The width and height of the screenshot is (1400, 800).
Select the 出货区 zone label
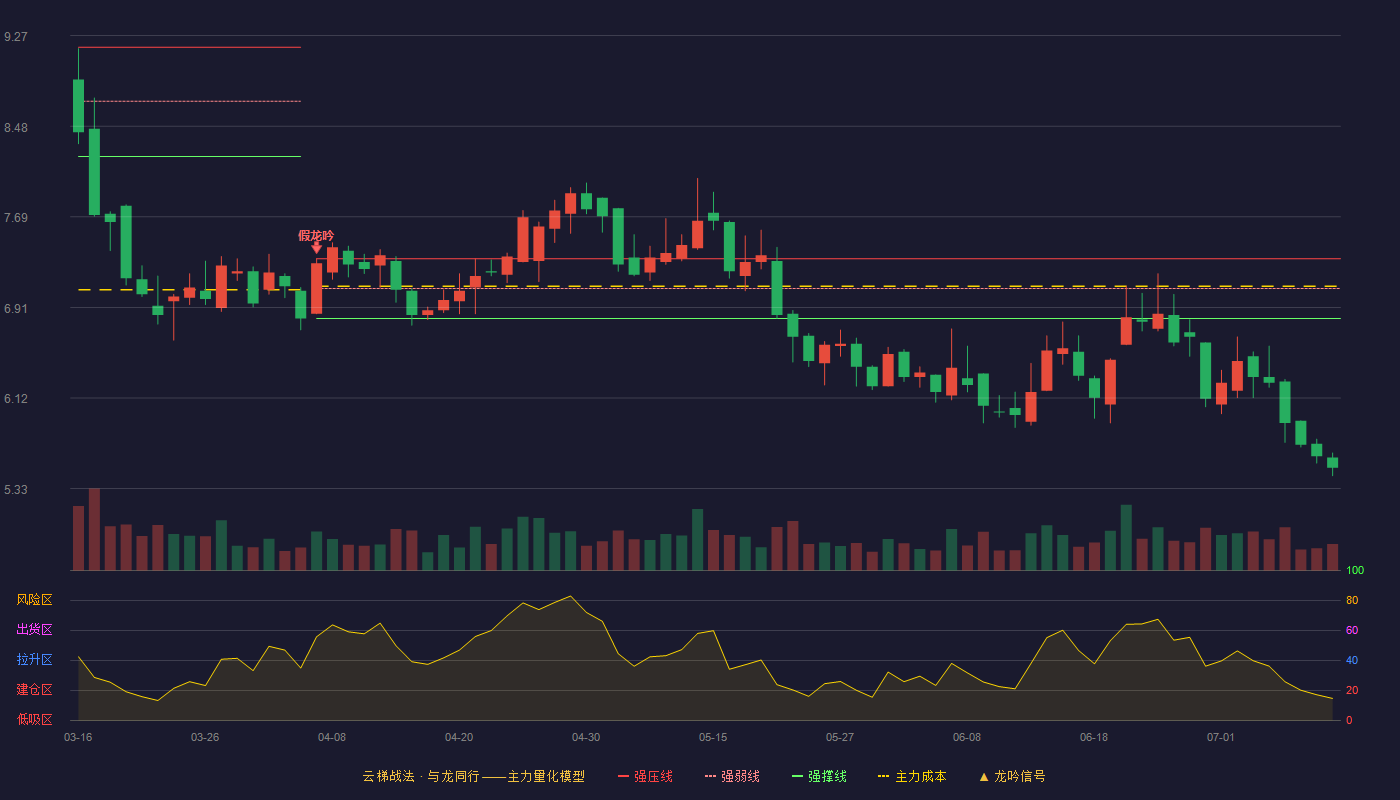pos(34,630)
